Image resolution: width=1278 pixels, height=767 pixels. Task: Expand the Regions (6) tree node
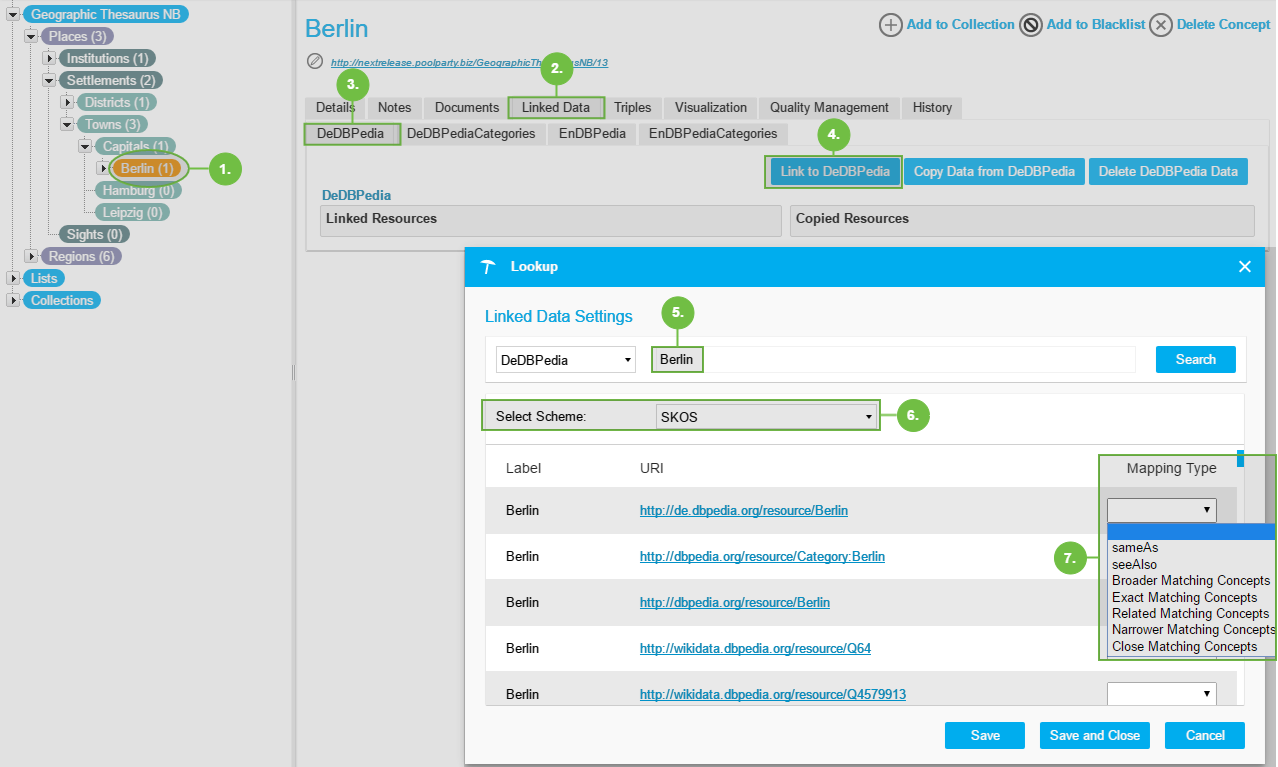[x=31, y=257]
